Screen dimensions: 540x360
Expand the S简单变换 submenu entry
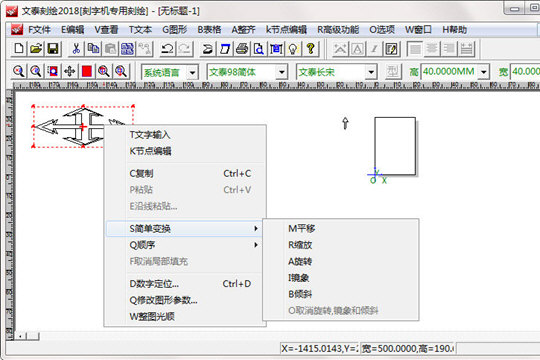pyautogui.click(x=184, y=229)
